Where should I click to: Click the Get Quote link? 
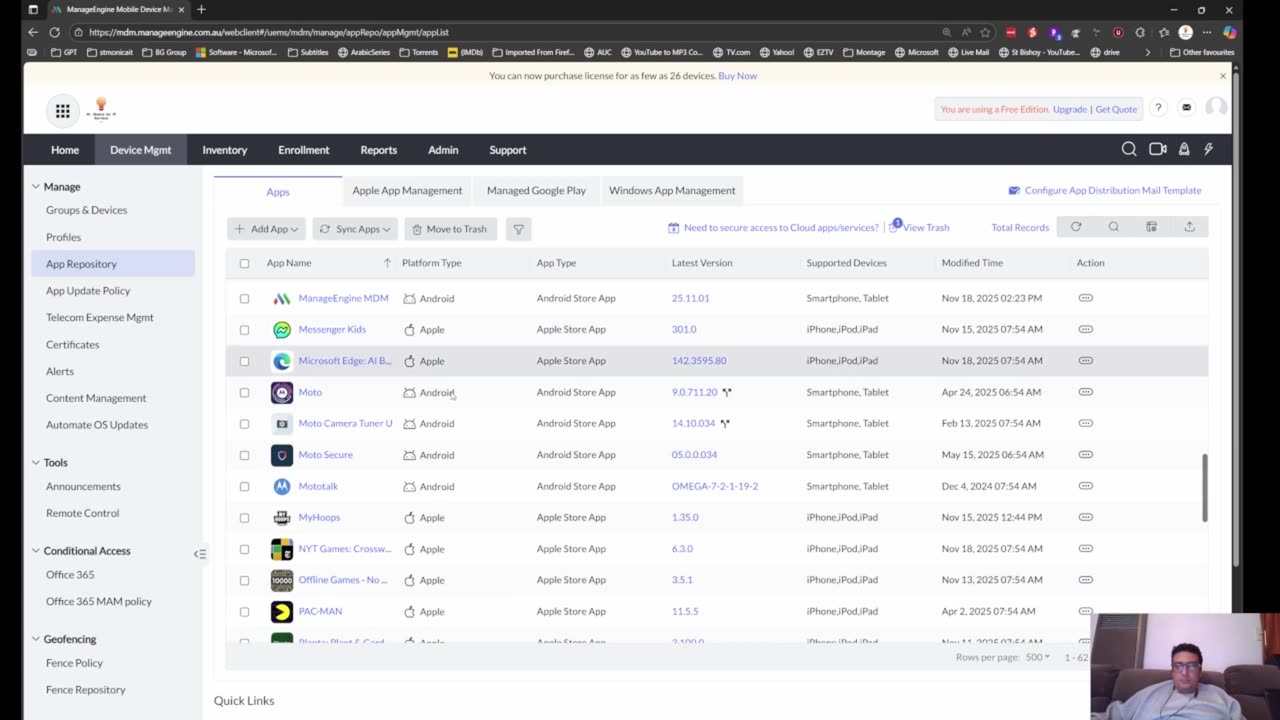(x=1116, y=109)
